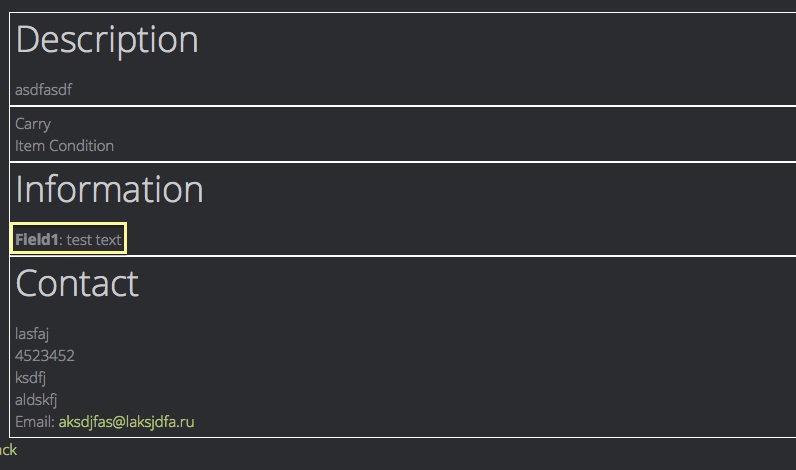The image size is (796, 470).
Task: Select the 4523452 phone number
Action: pyautogui.click(x=45, y=356)
